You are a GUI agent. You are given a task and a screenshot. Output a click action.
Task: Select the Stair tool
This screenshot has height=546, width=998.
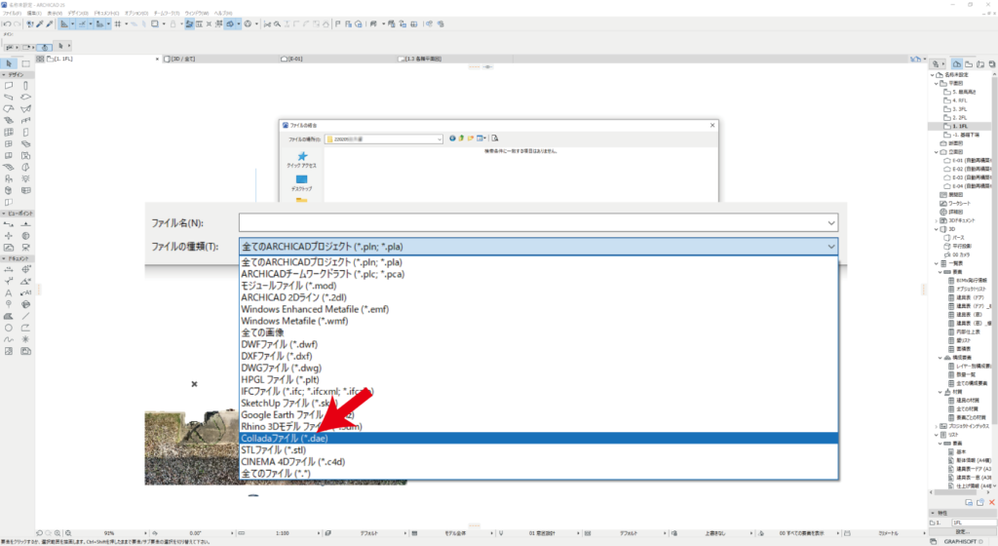[x=9, y=120]
